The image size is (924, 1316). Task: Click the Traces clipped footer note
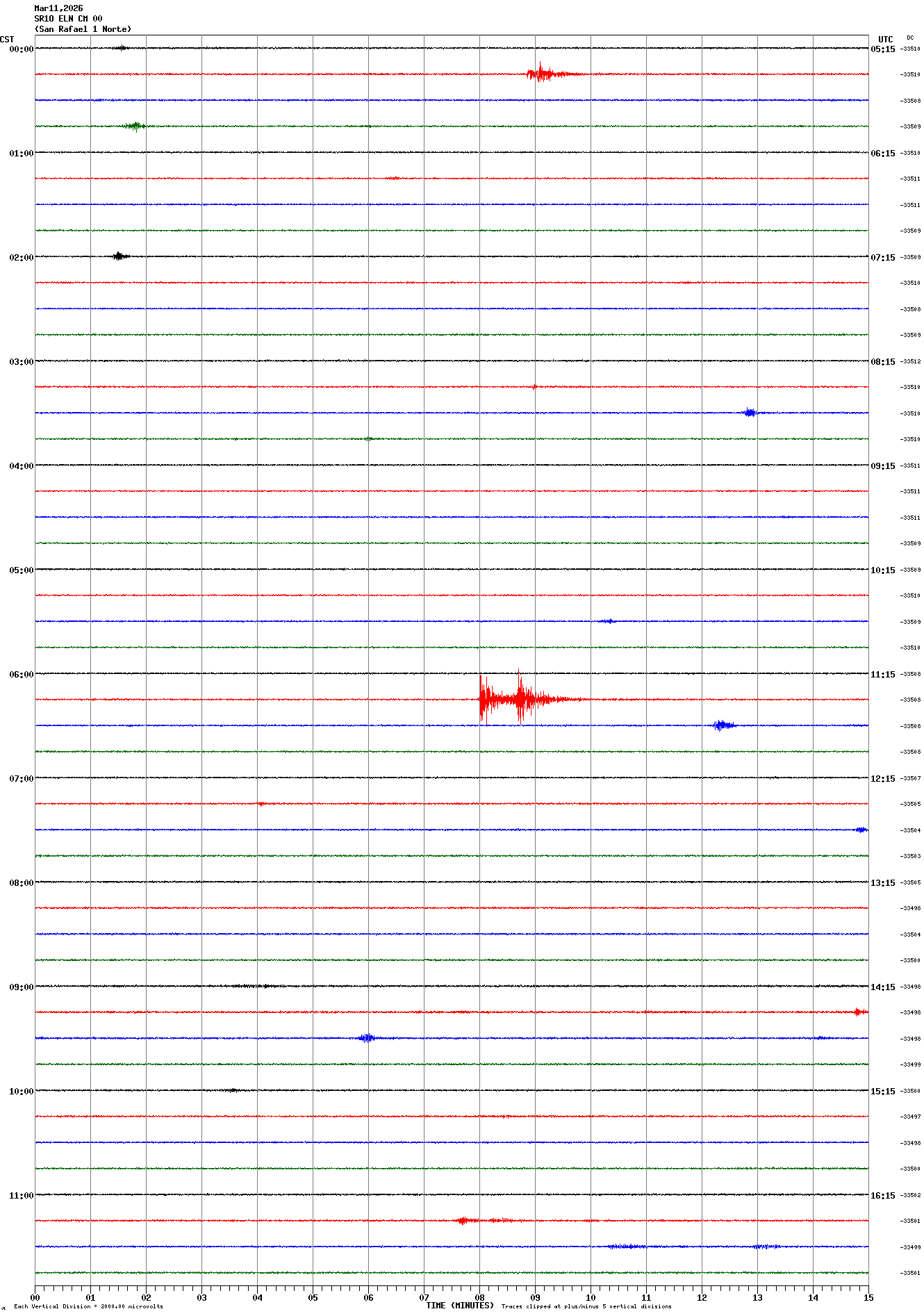click(586, 1306)
